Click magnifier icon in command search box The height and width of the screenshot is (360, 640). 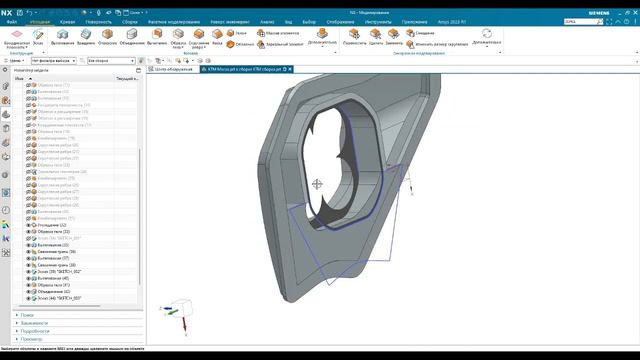(599, 22)
